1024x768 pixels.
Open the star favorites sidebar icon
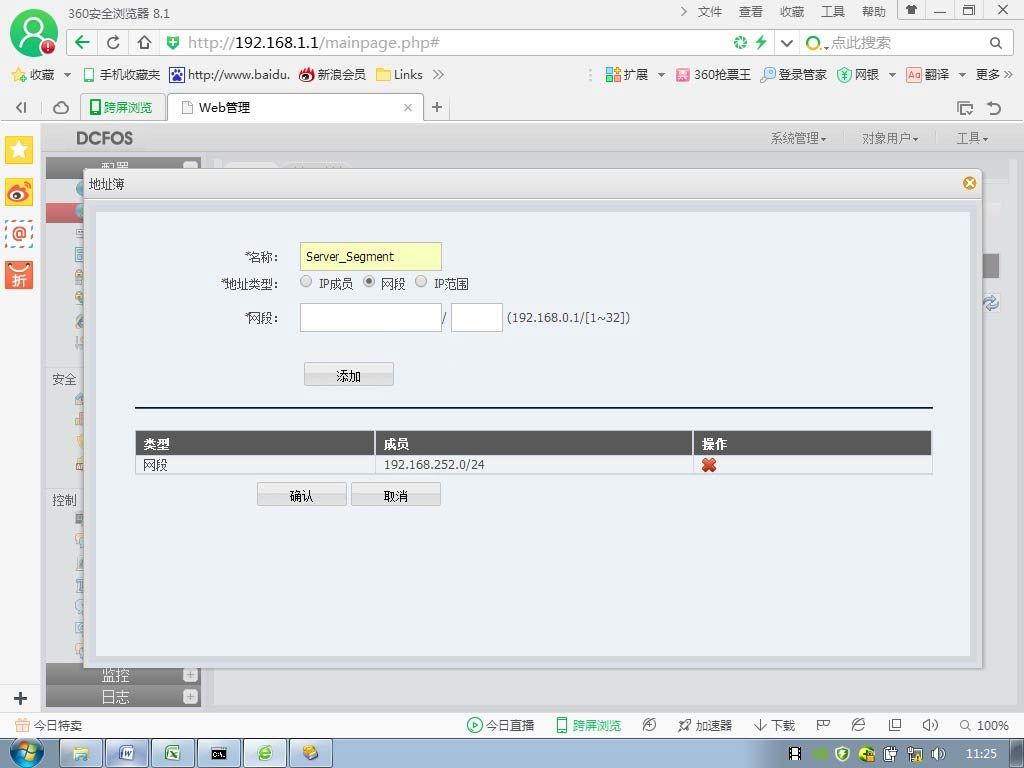(19, 150)
